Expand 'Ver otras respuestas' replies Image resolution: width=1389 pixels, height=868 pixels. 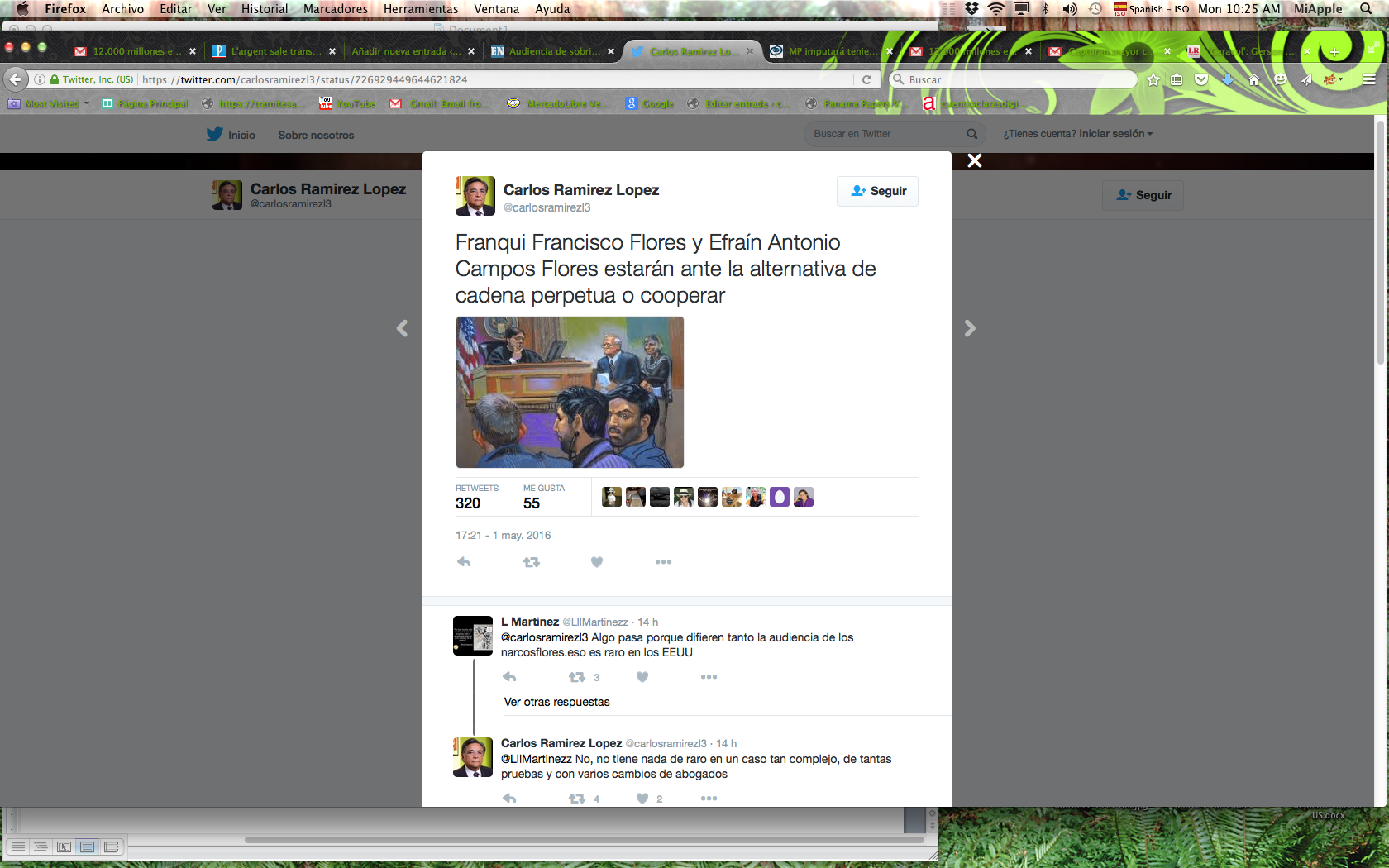coord(556,702)
